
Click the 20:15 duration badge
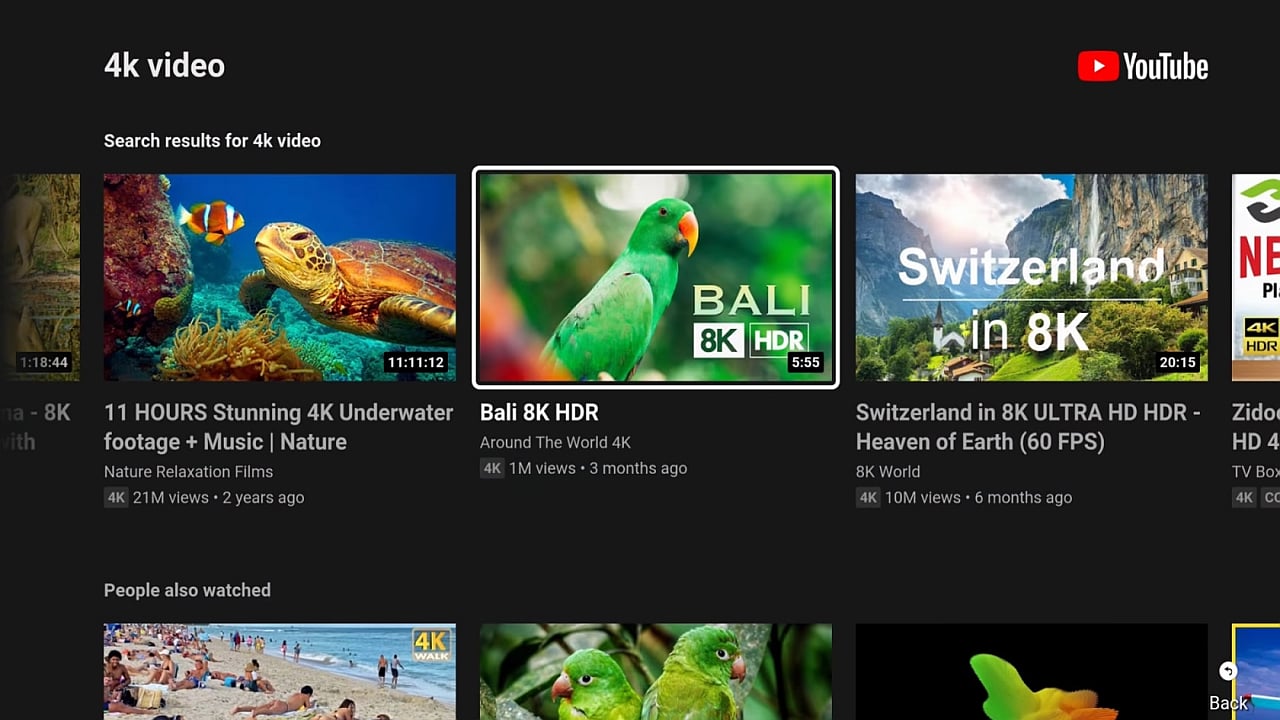[1177, 362]
